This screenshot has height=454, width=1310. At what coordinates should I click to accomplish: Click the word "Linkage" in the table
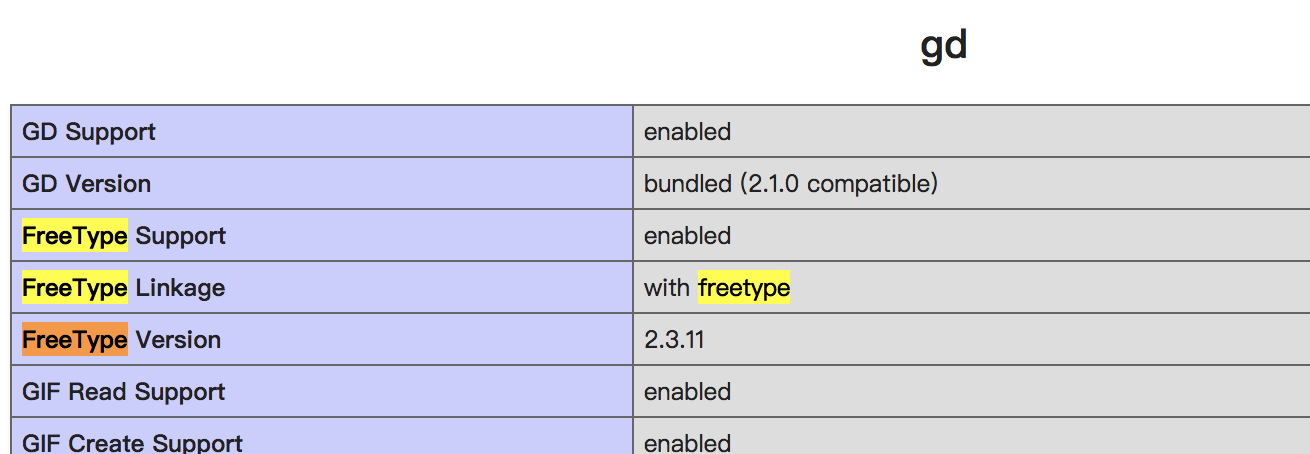click(x=180, y=288)
